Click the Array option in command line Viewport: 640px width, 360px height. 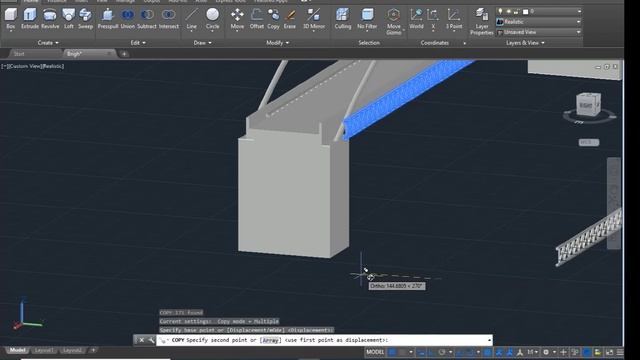point(271,340)
